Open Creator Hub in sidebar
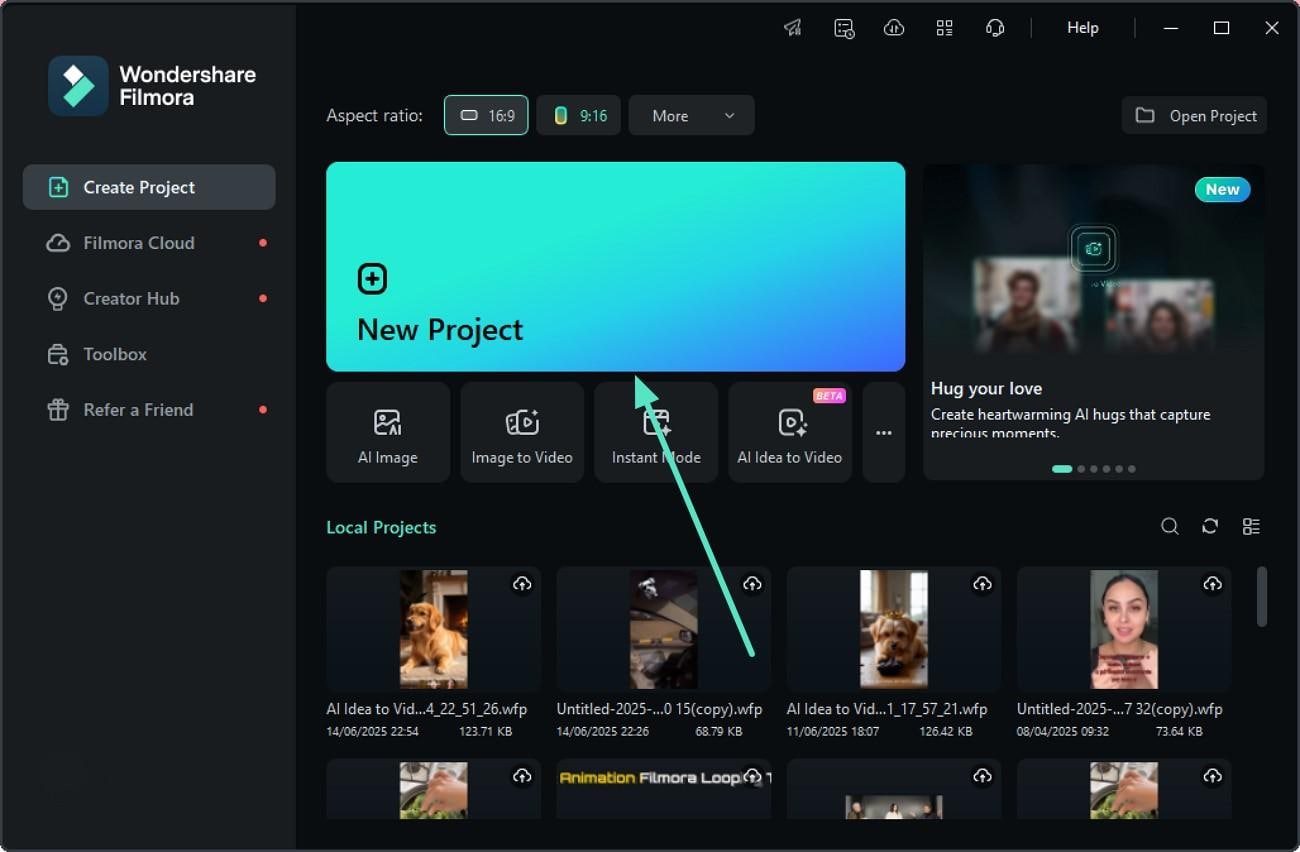 coord(149,298)
